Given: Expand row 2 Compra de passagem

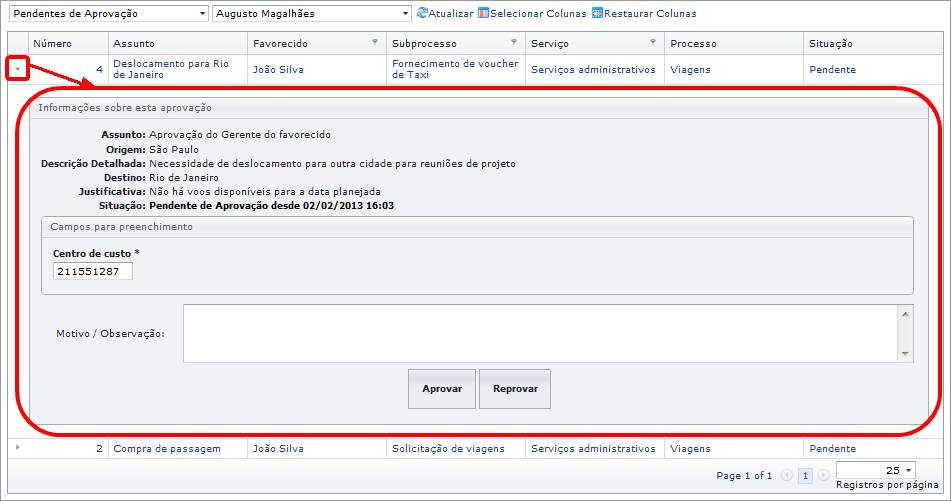Looking at the screenshot, I should (18, 448).
